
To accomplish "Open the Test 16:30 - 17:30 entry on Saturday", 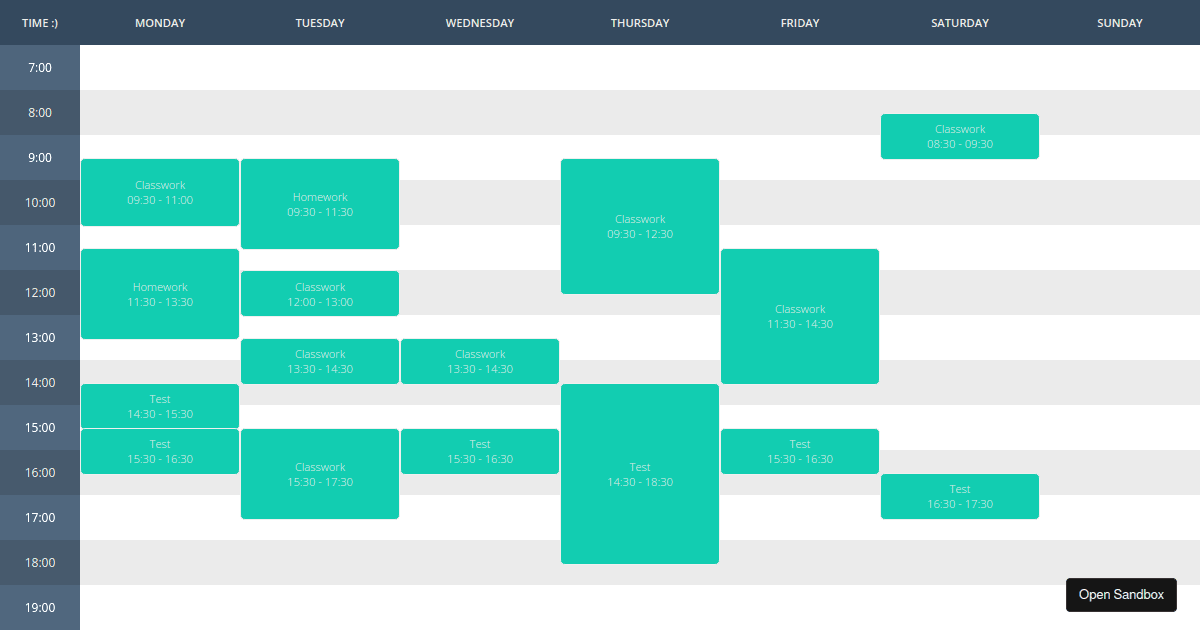I will pos(959,496).
